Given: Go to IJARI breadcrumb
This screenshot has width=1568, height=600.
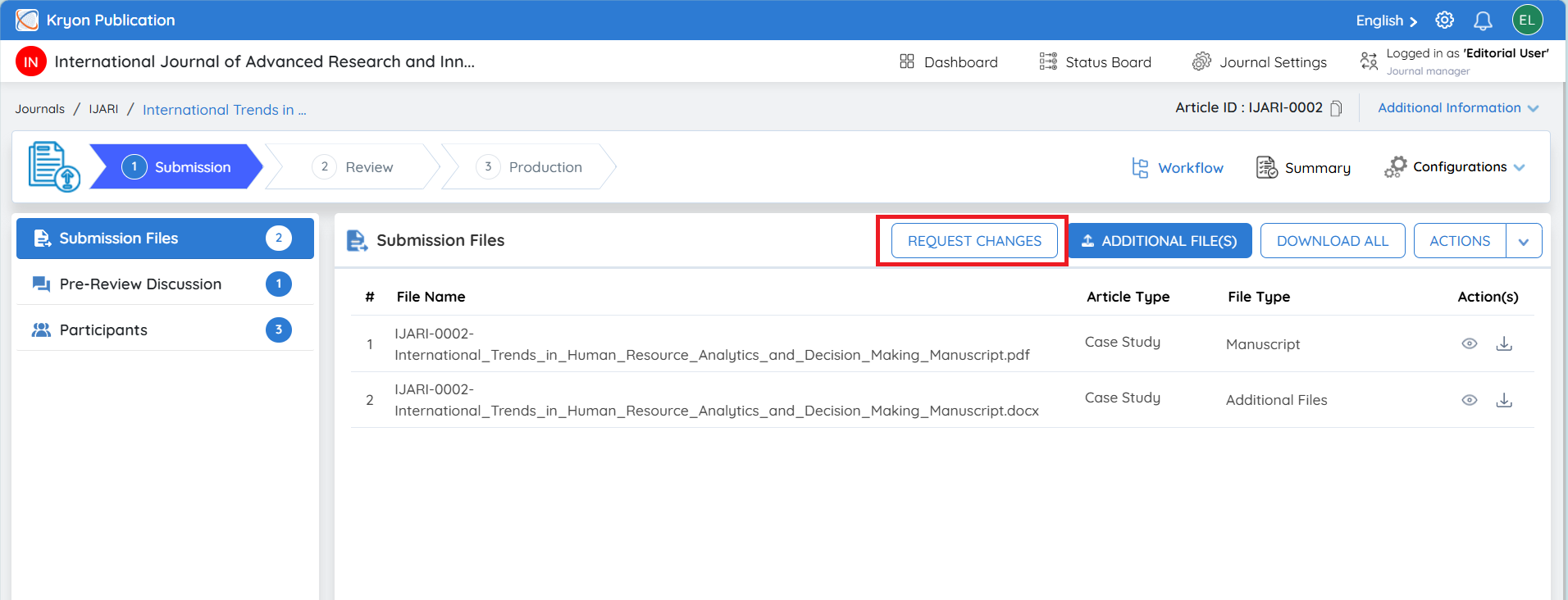Looking at the screenshot, I should coord(103,109).
